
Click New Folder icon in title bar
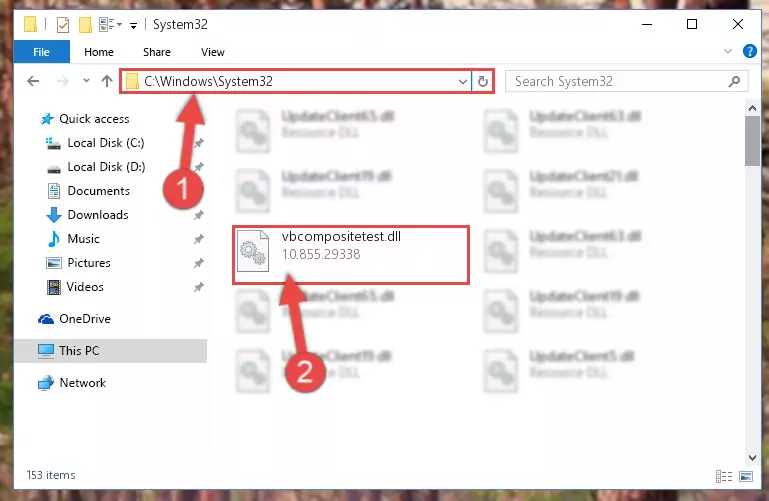(85, 25)
